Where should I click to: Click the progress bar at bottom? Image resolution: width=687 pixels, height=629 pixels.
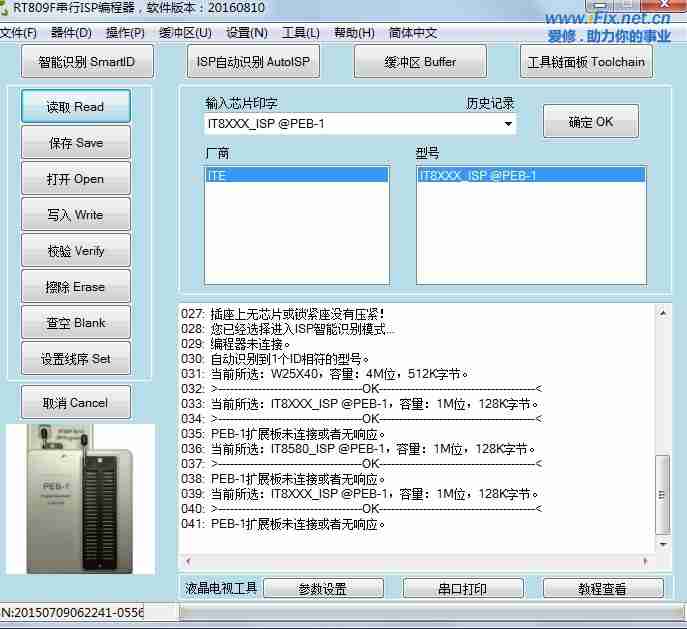pyautogui.click(x=432, y=612)
